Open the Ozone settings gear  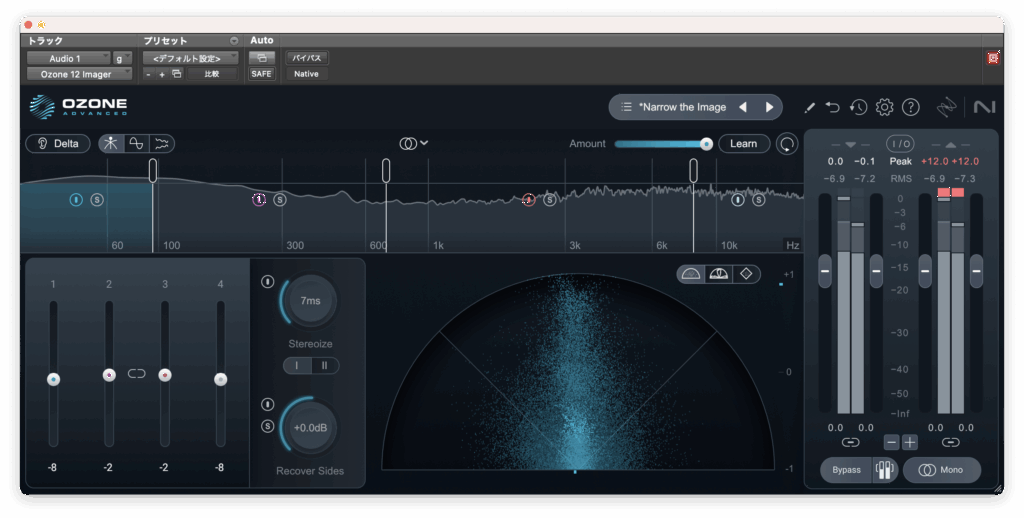(x=884, y=107)
